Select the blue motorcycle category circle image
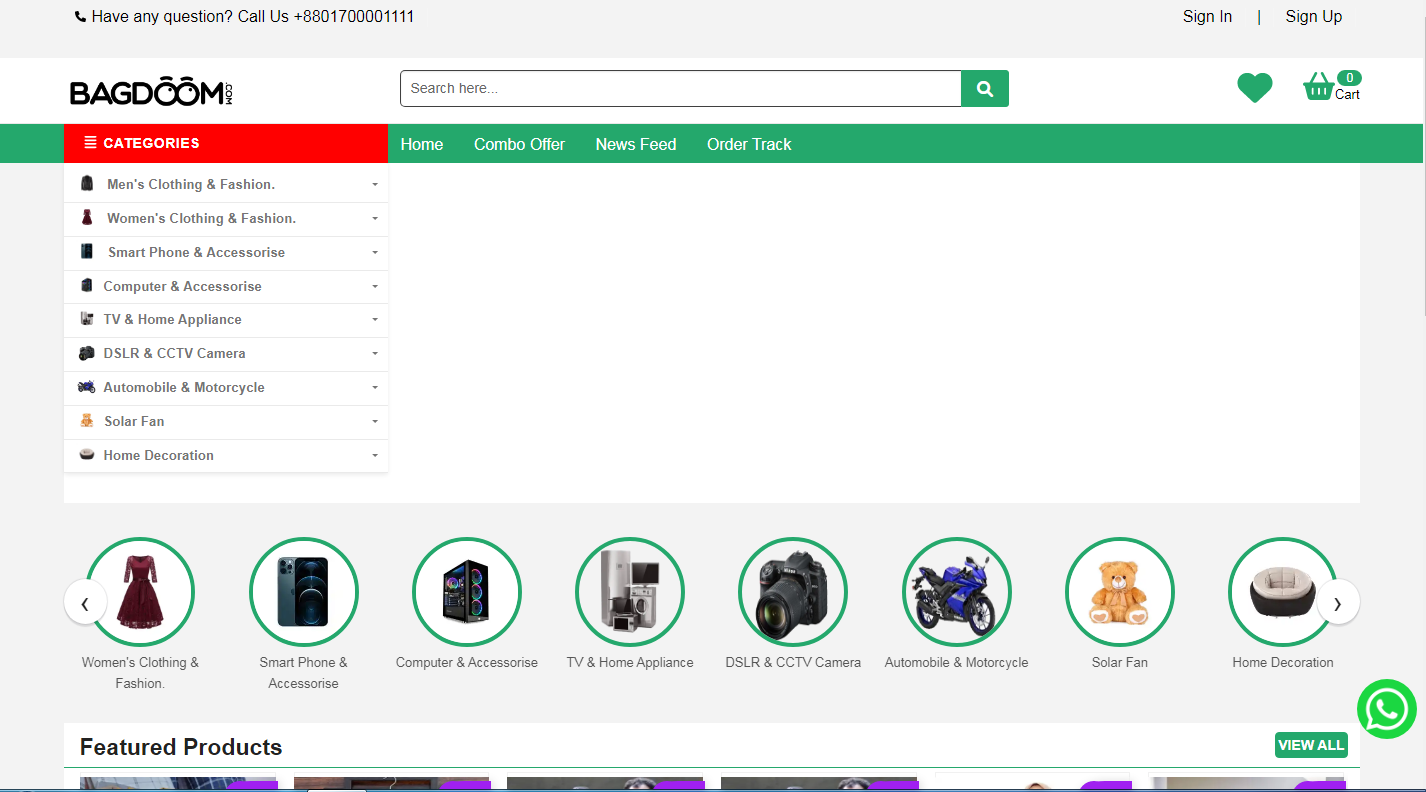 click(956, 592)
